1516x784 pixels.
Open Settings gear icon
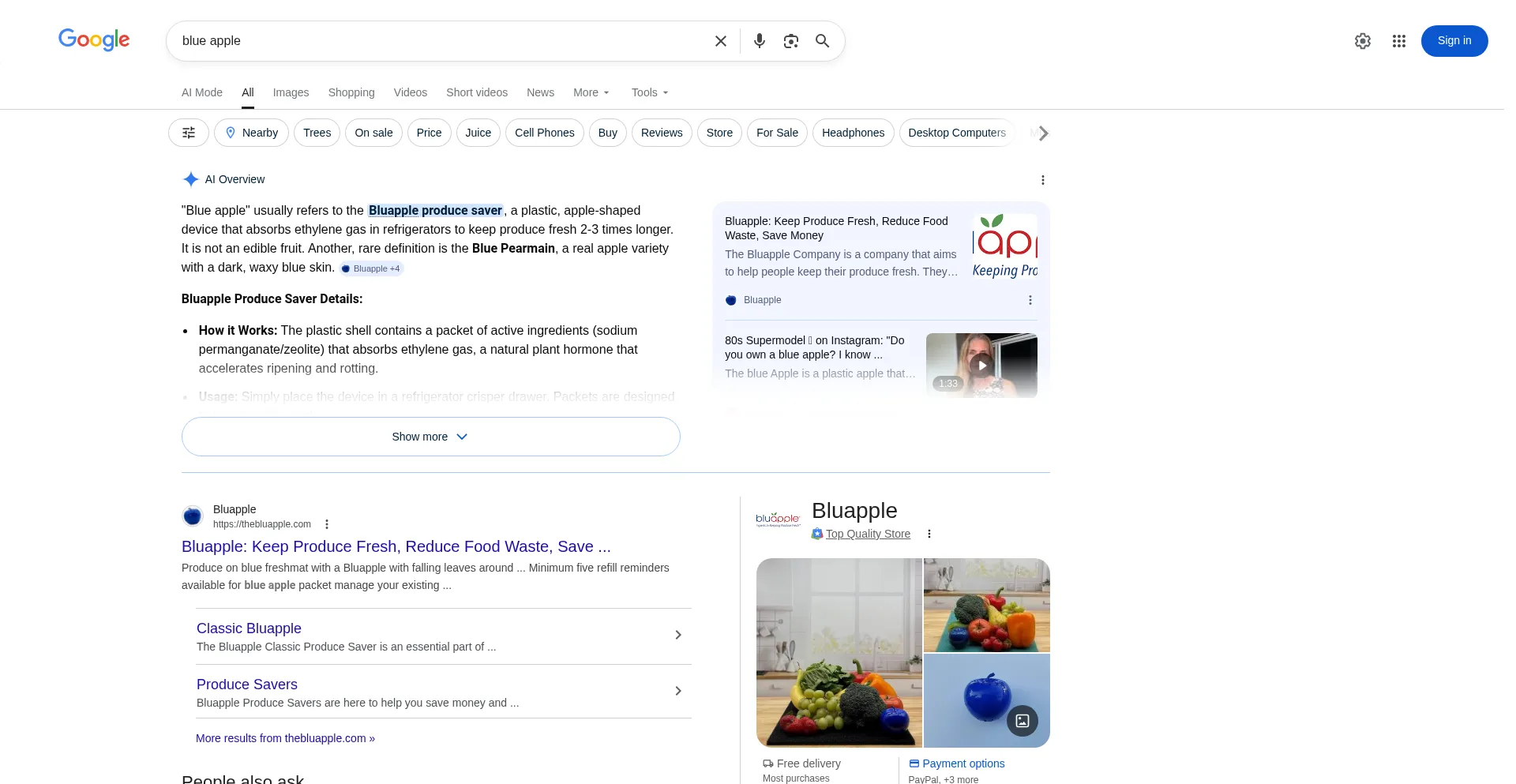[1363, 41]
